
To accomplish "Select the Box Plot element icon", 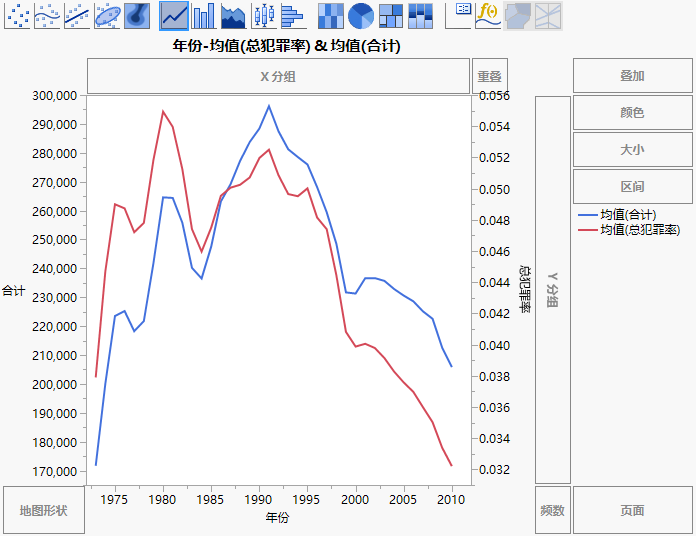I will 263,15.
